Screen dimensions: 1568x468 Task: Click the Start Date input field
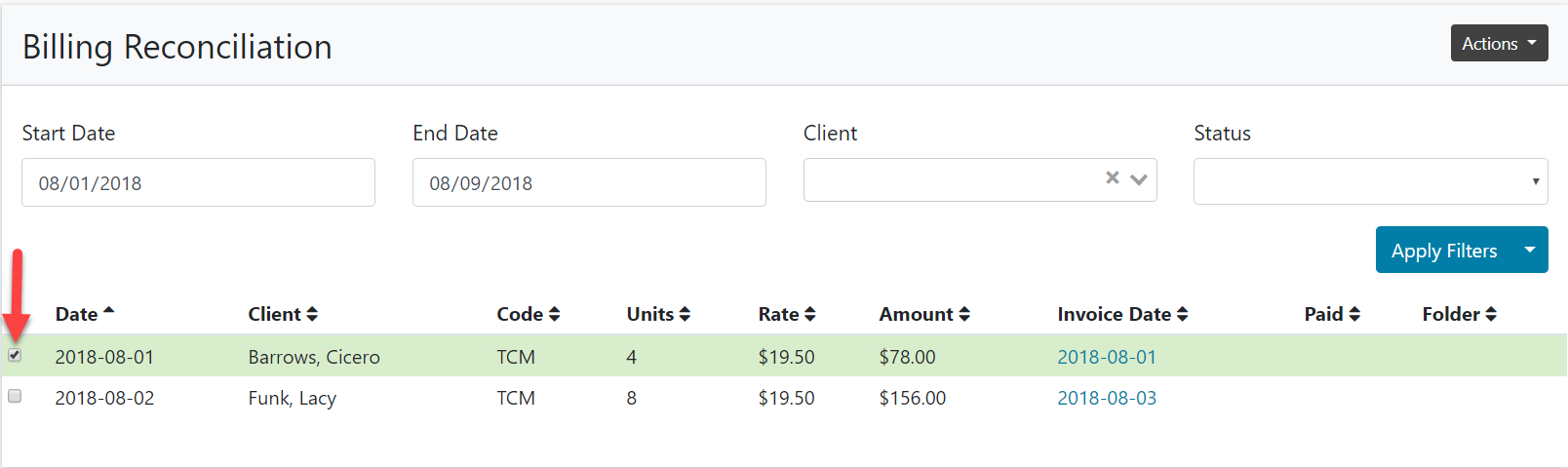(x=198, y=183)
